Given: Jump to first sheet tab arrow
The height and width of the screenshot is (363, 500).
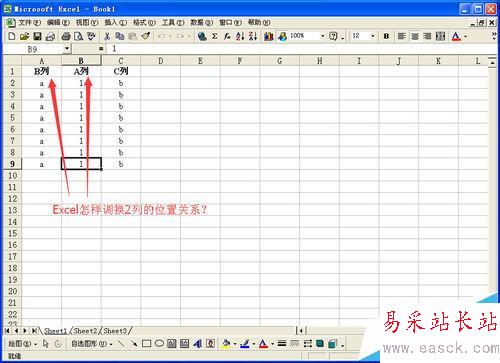Looking at the screenshot, I should pyautogui.click(x=7, y=331).
